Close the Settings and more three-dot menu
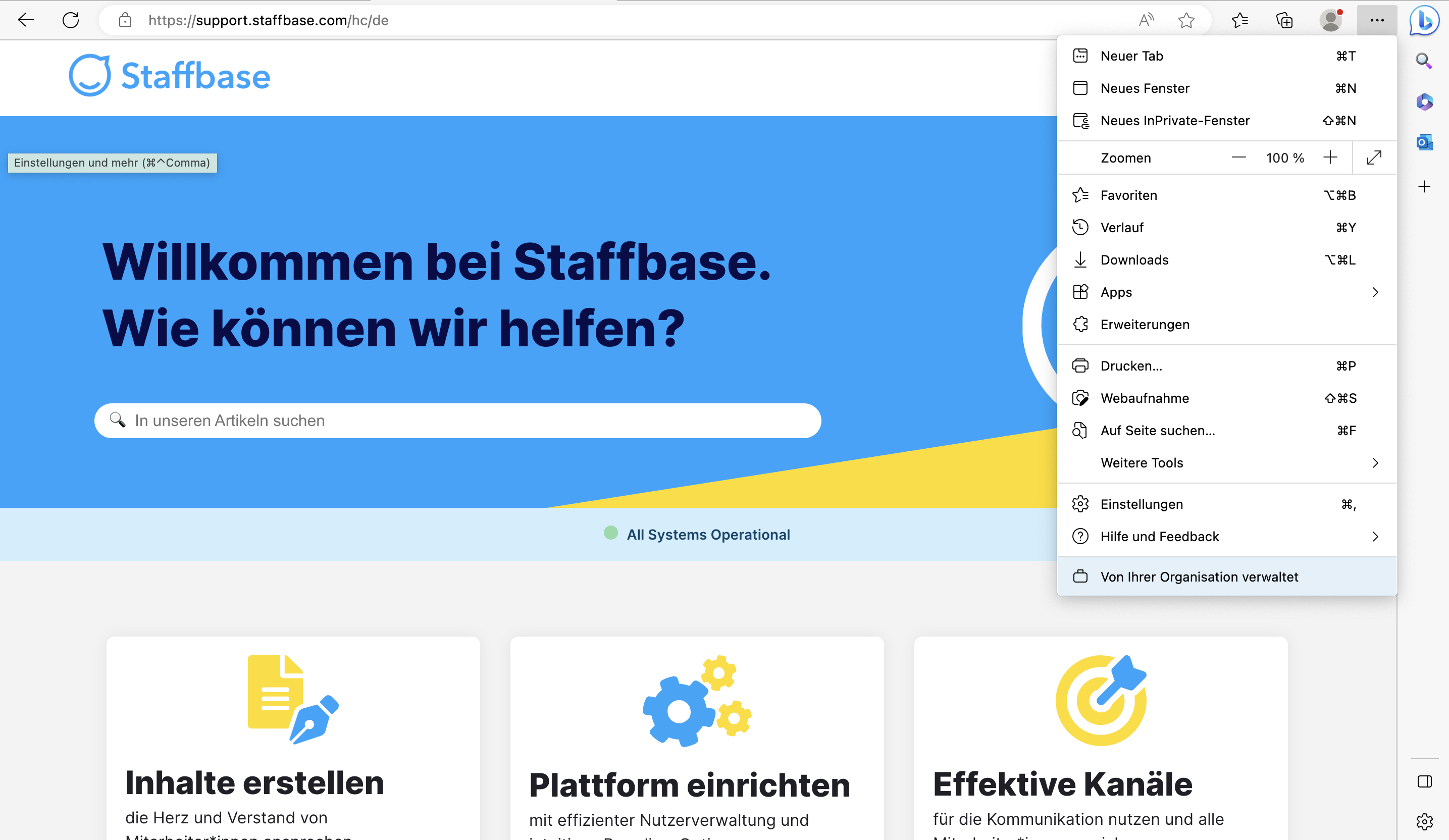The width and height of the screenshot is (1449, 840). [x=1377, y=21]
